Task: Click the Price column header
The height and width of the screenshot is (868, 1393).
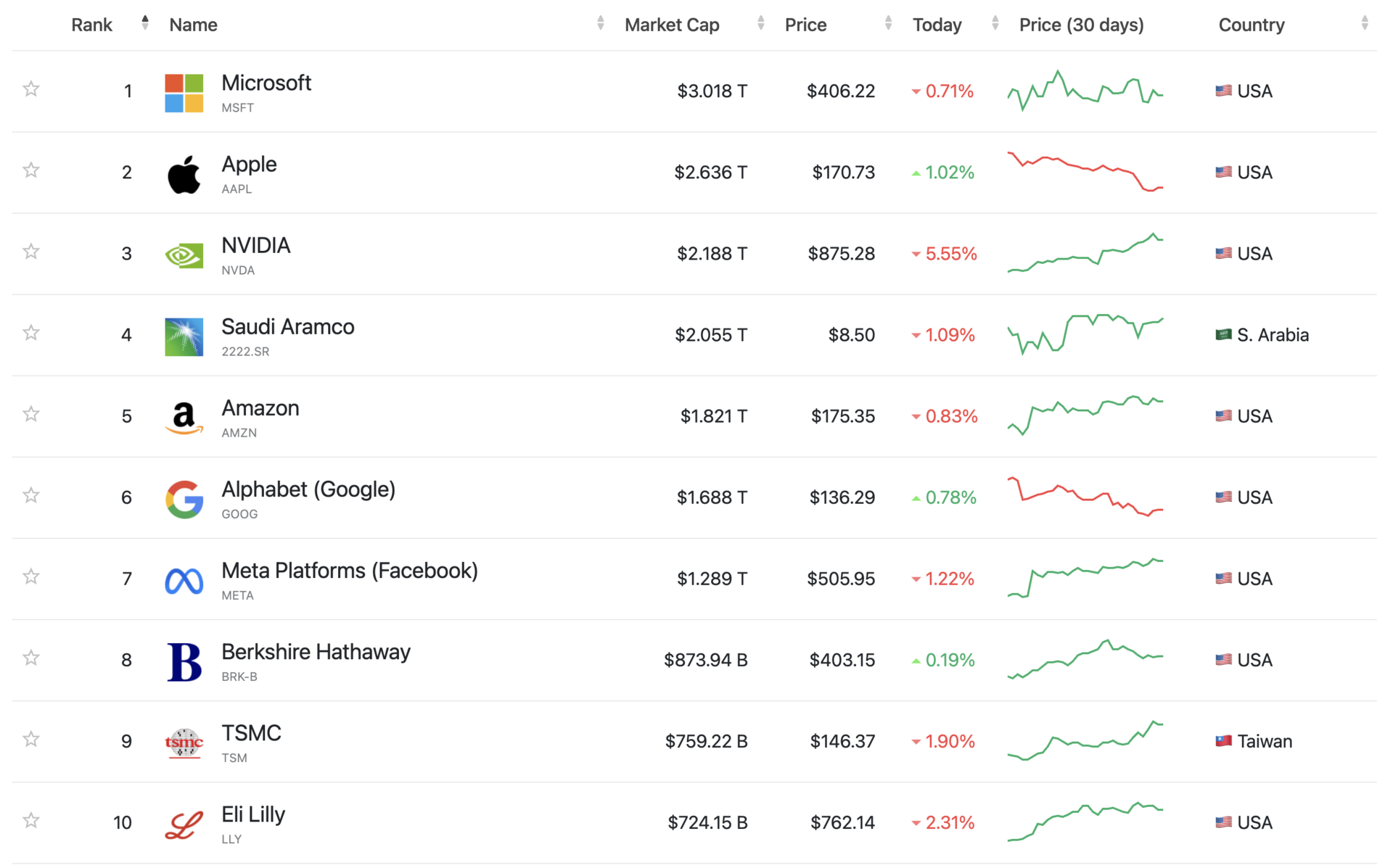Action: [805, 25]
